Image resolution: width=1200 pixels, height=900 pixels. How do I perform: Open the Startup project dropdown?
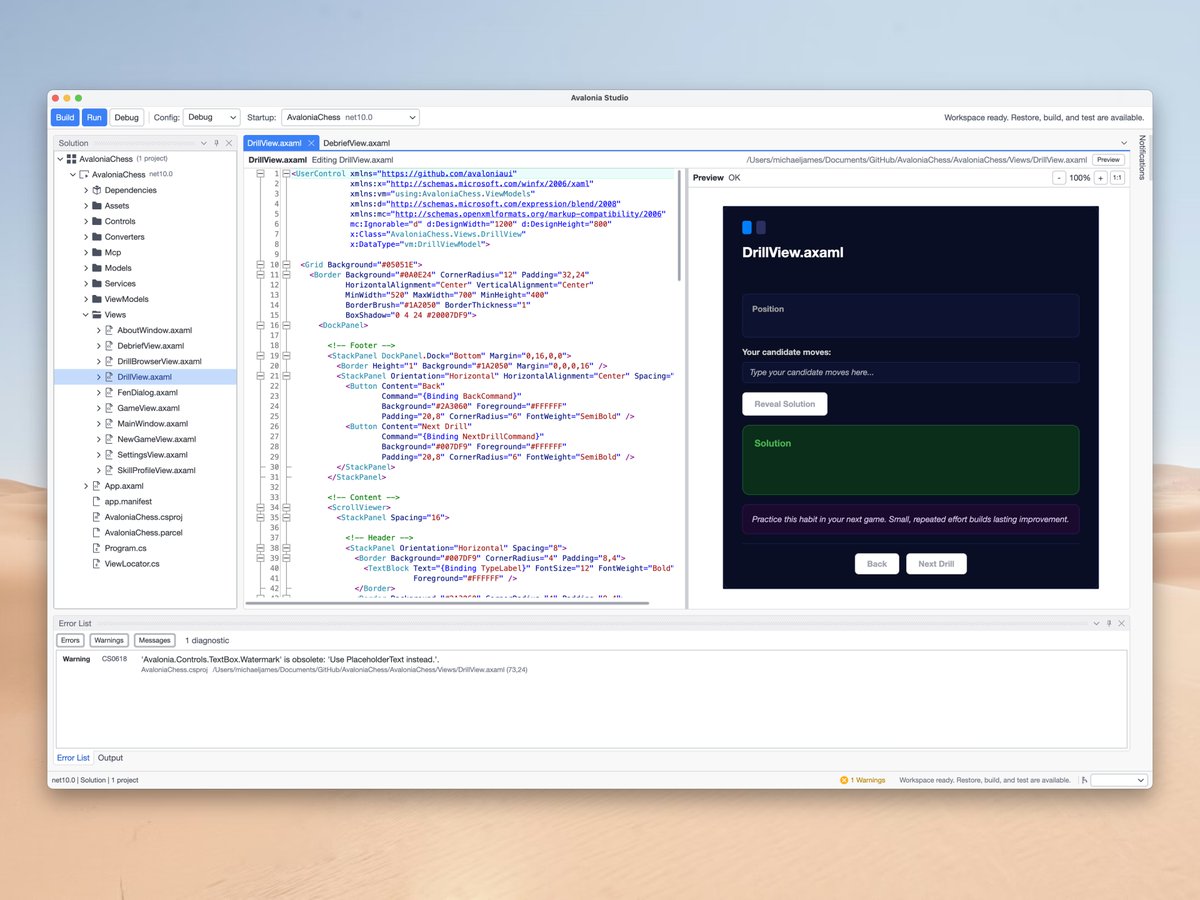[x=350, y=117]
